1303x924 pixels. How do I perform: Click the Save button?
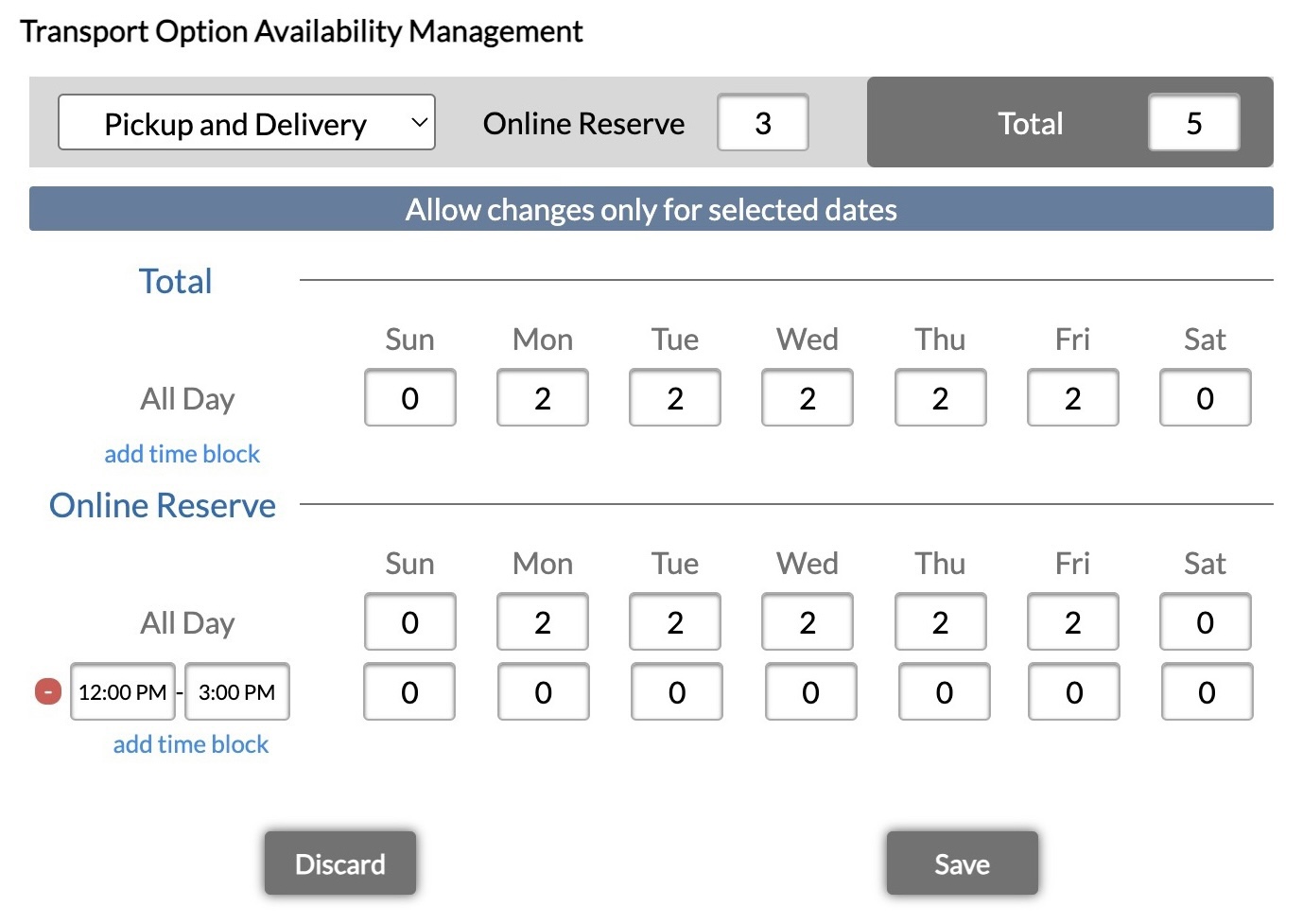(961, 863)
